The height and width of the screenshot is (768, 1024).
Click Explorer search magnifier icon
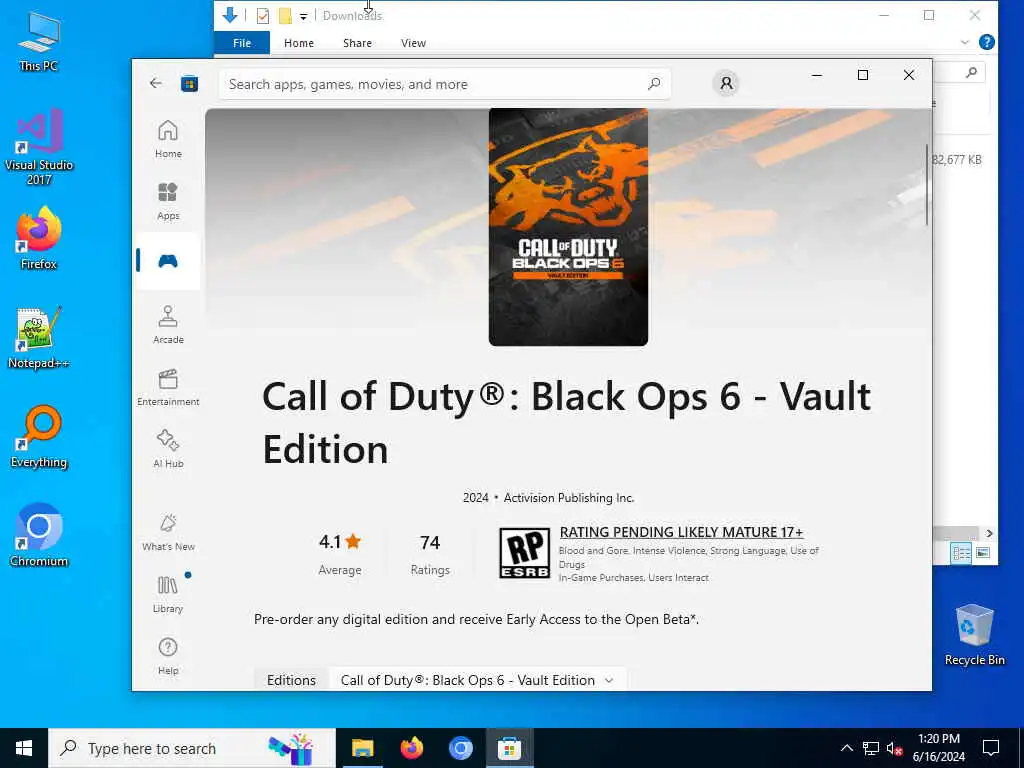(971, 72)
